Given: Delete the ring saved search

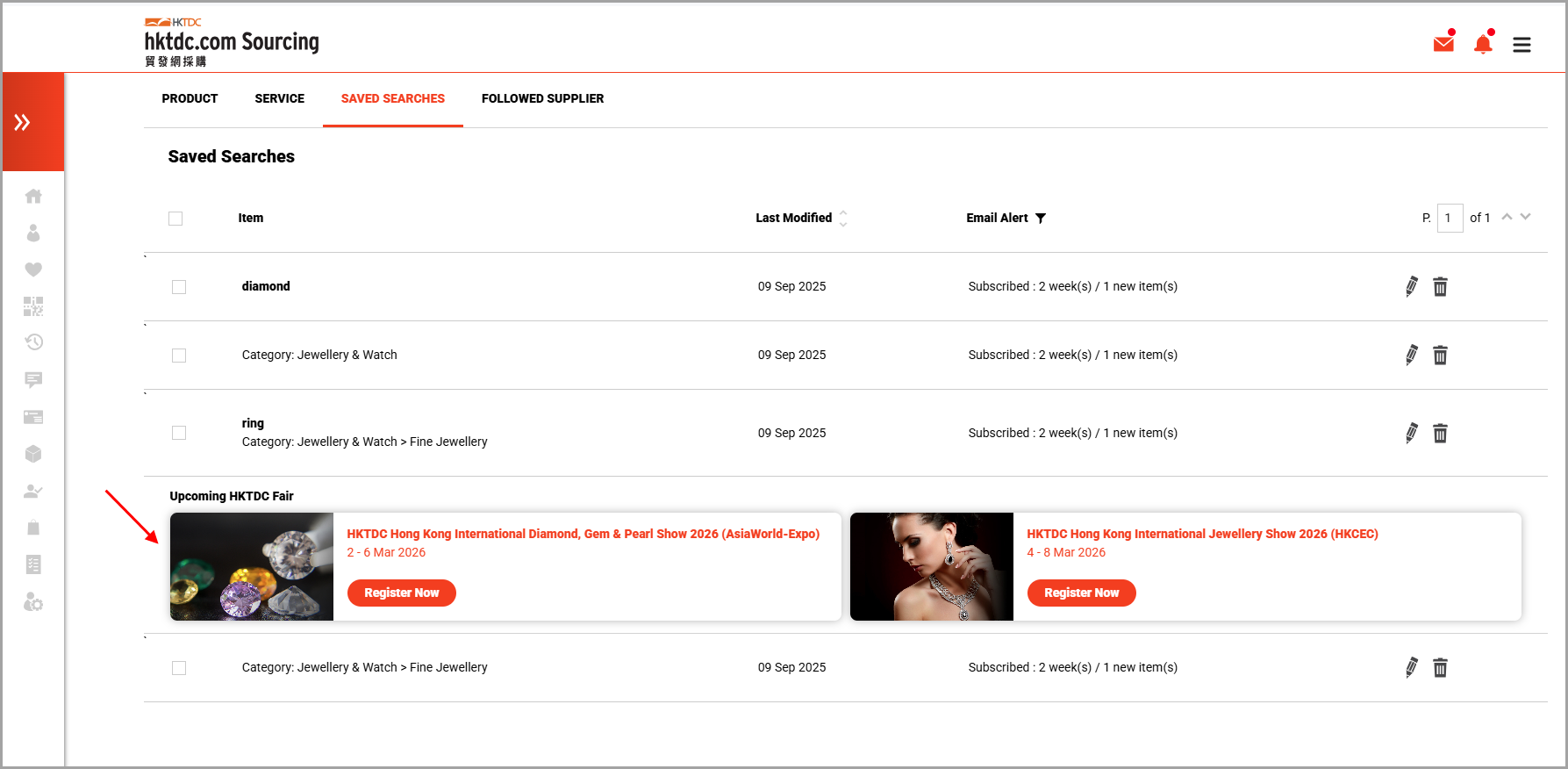Looking at the screenshot, I should (1440, 433).
